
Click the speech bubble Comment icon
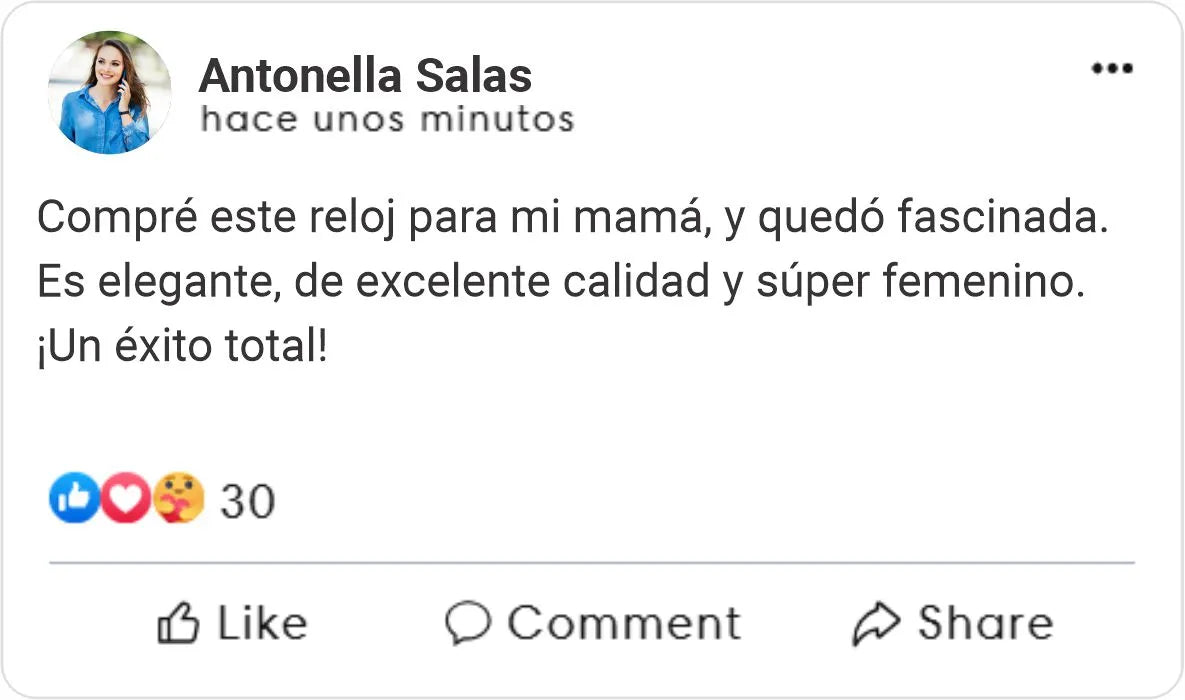coord(467,623)
